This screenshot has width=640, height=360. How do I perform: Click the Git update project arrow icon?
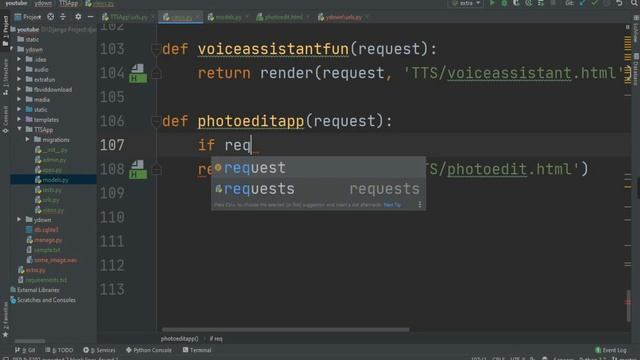tap(582, 3)
